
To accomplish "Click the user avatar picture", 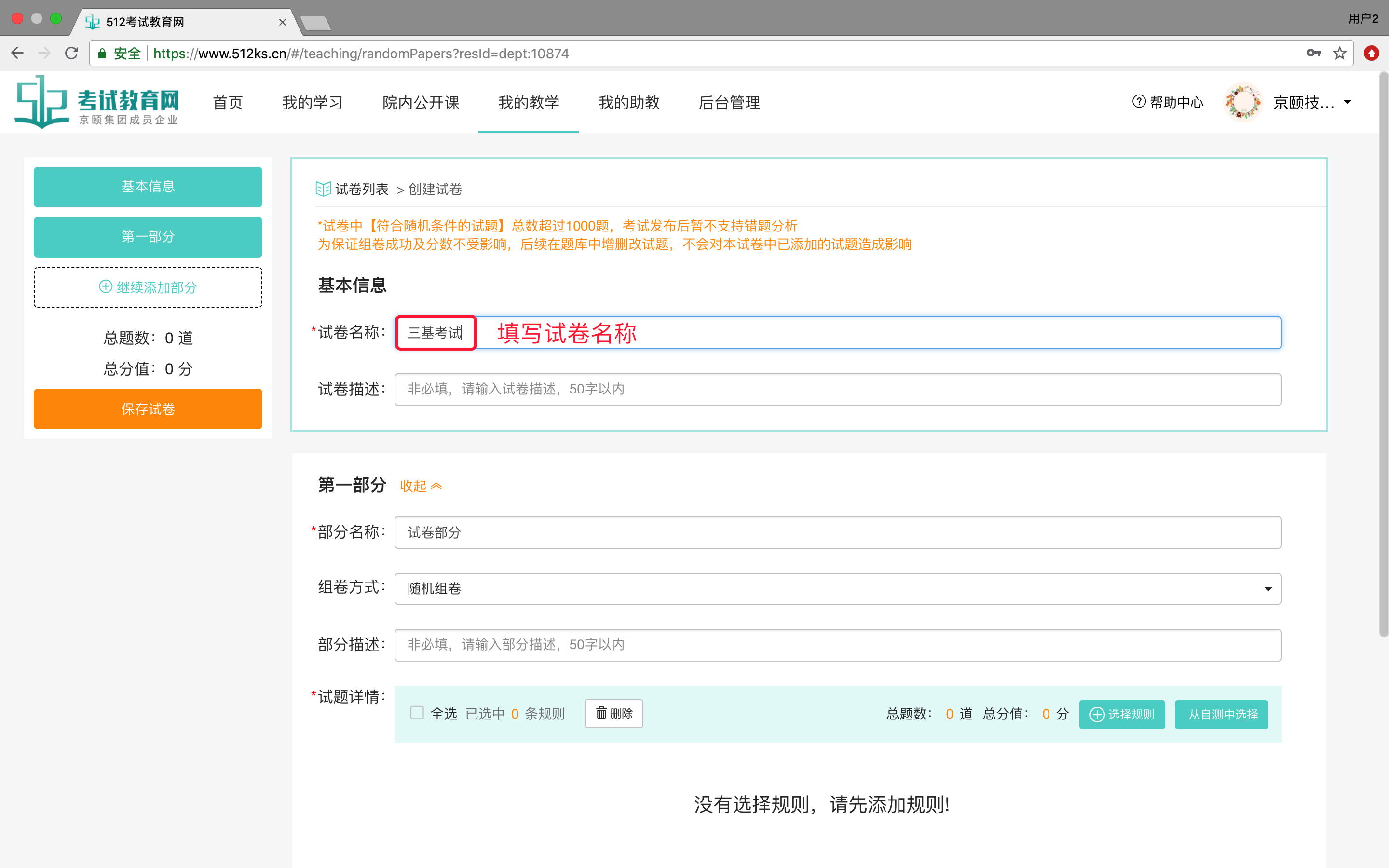I will 1242,102.
